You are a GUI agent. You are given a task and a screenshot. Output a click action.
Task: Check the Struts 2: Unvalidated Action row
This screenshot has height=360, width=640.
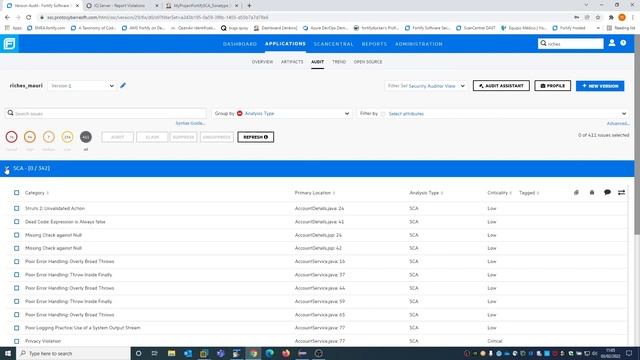point(16,208)
